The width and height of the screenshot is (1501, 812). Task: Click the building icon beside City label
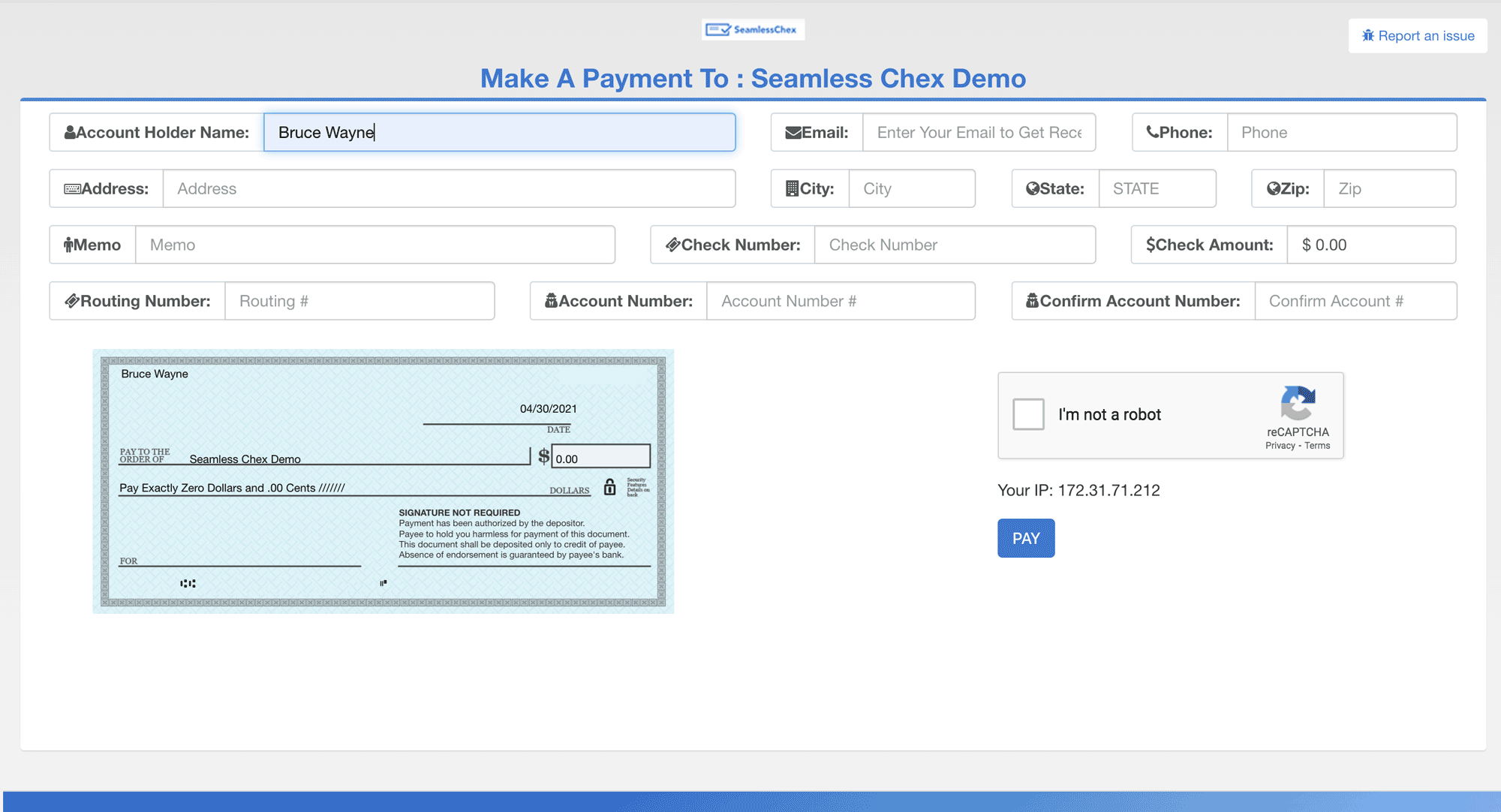tap(792, 188)
